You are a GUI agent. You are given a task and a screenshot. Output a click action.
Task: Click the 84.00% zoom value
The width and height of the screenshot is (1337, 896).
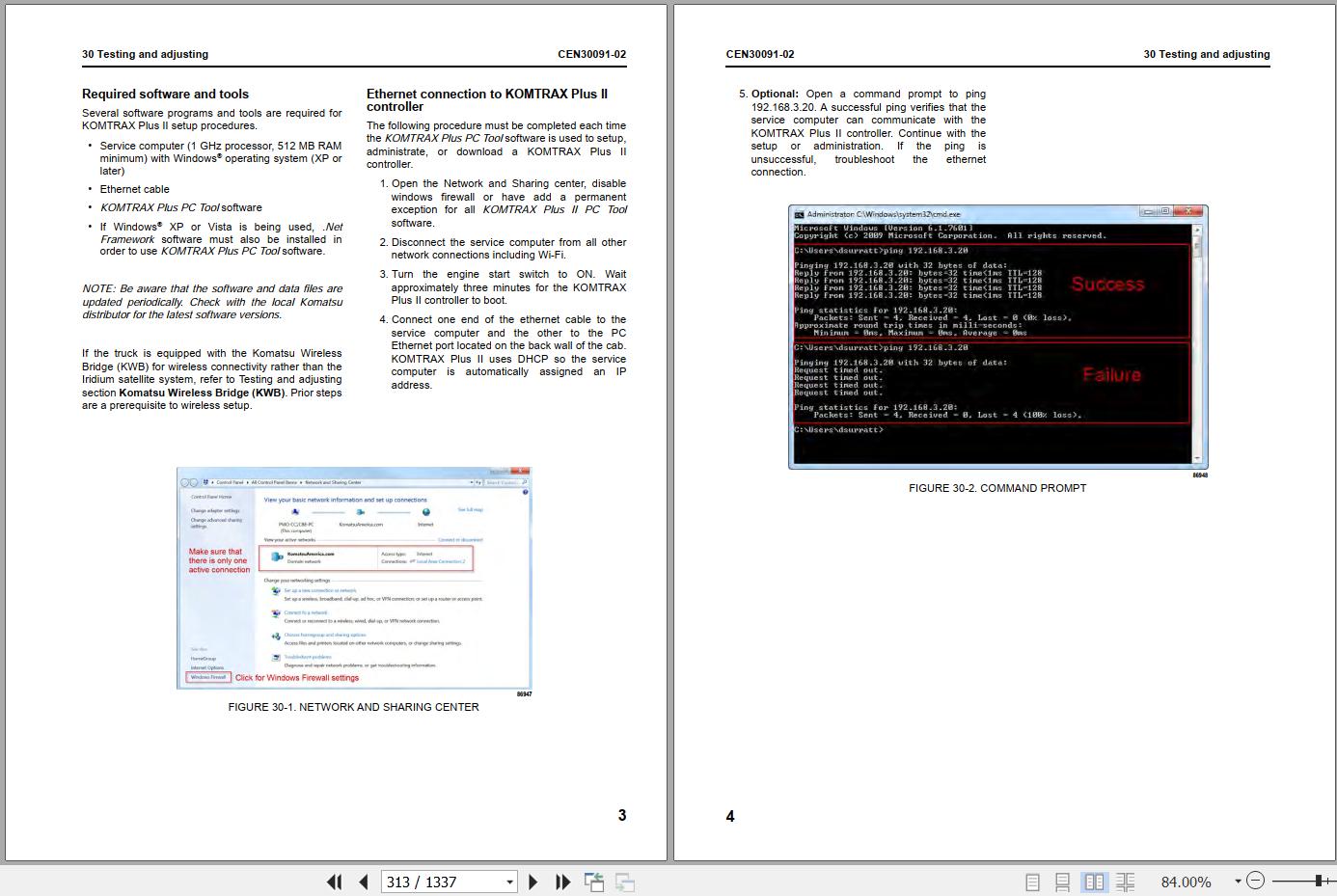1186,882
